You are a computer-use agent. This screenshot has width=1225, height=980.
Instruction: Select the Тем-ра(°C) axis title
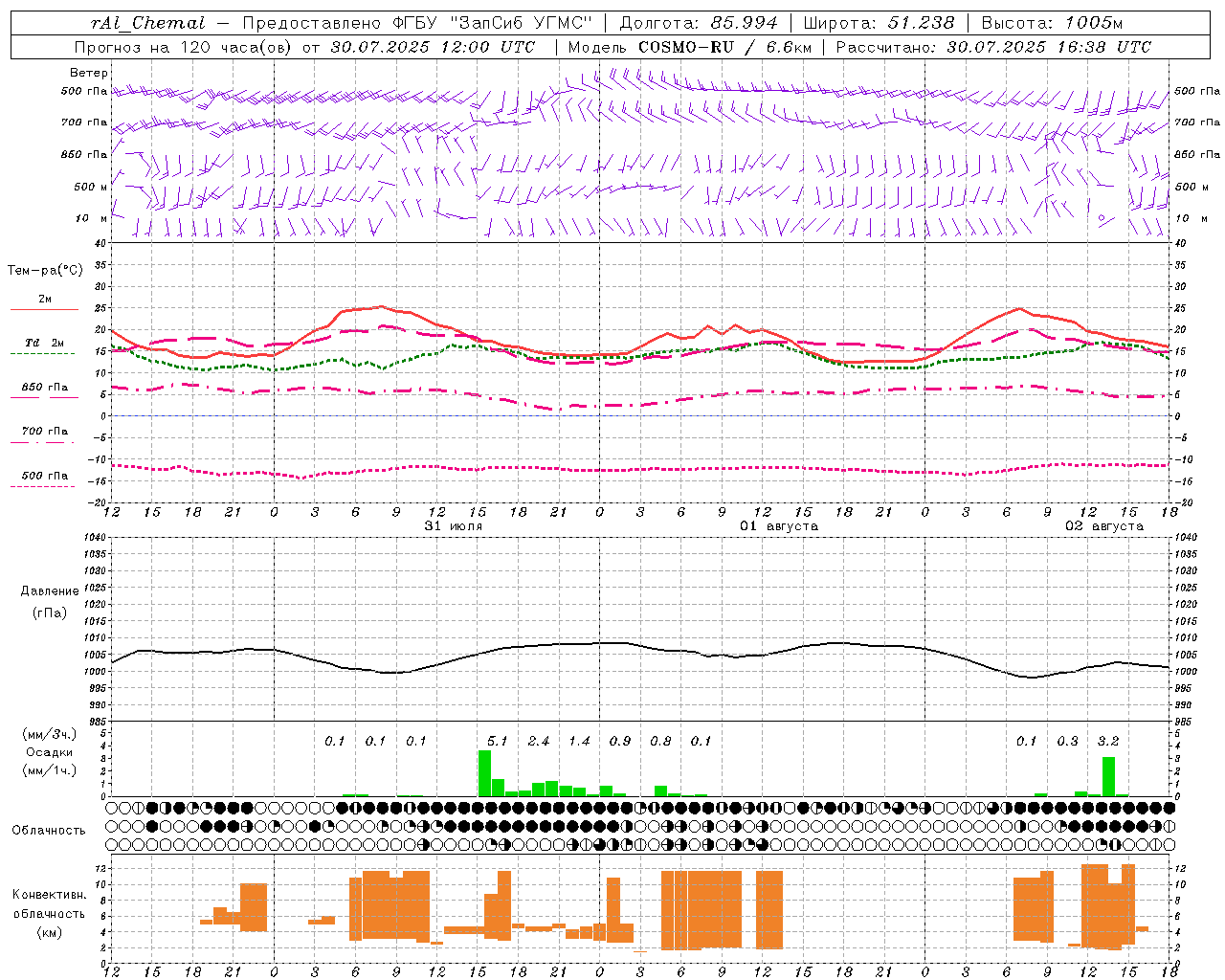point(45,271)
